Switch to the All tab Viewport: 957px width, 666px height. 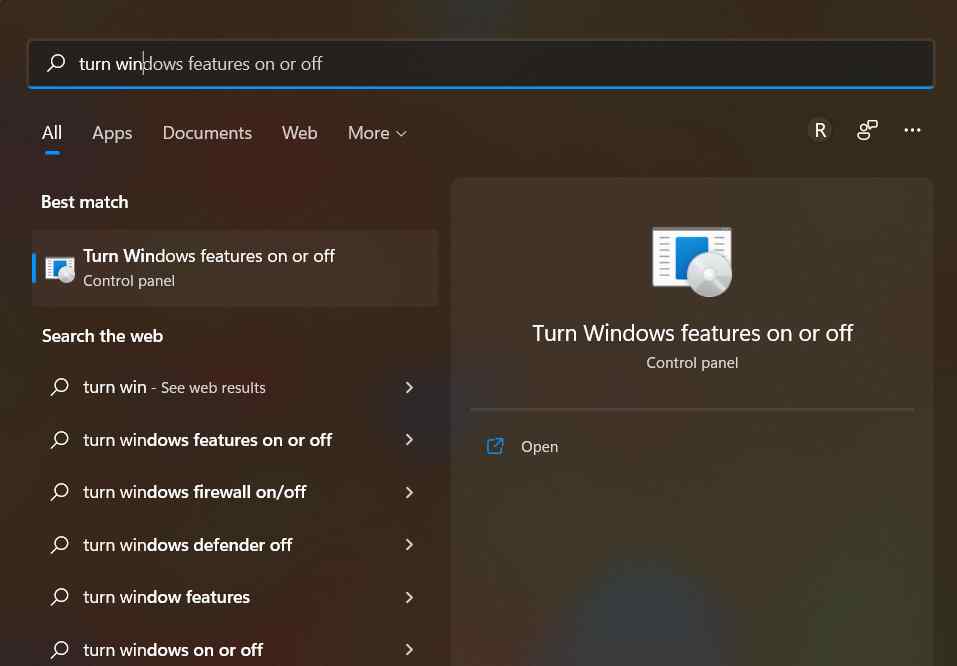(x=52, y=133)
